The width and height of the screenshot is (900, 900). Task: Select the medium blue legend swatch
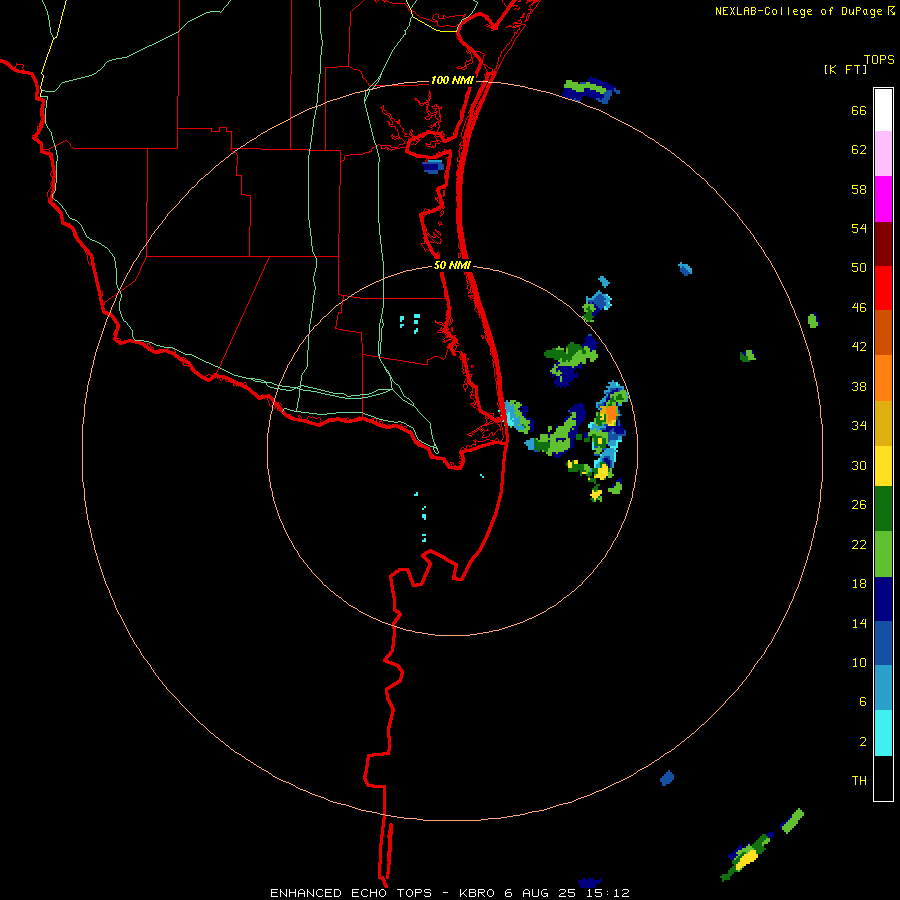tap(883, 643)
